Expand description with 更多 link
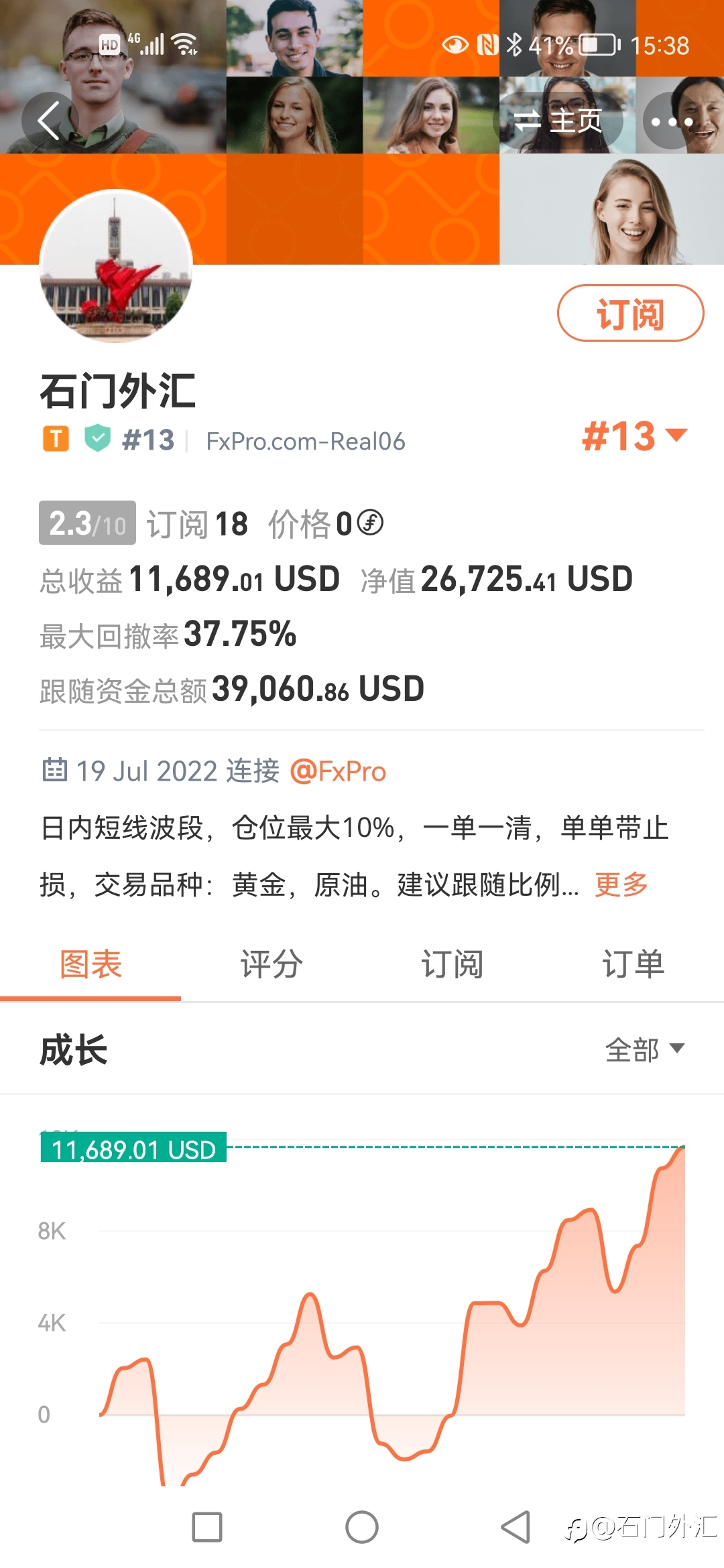The image size is (724, 1568). pyautogui.click(x=621, y=885)
